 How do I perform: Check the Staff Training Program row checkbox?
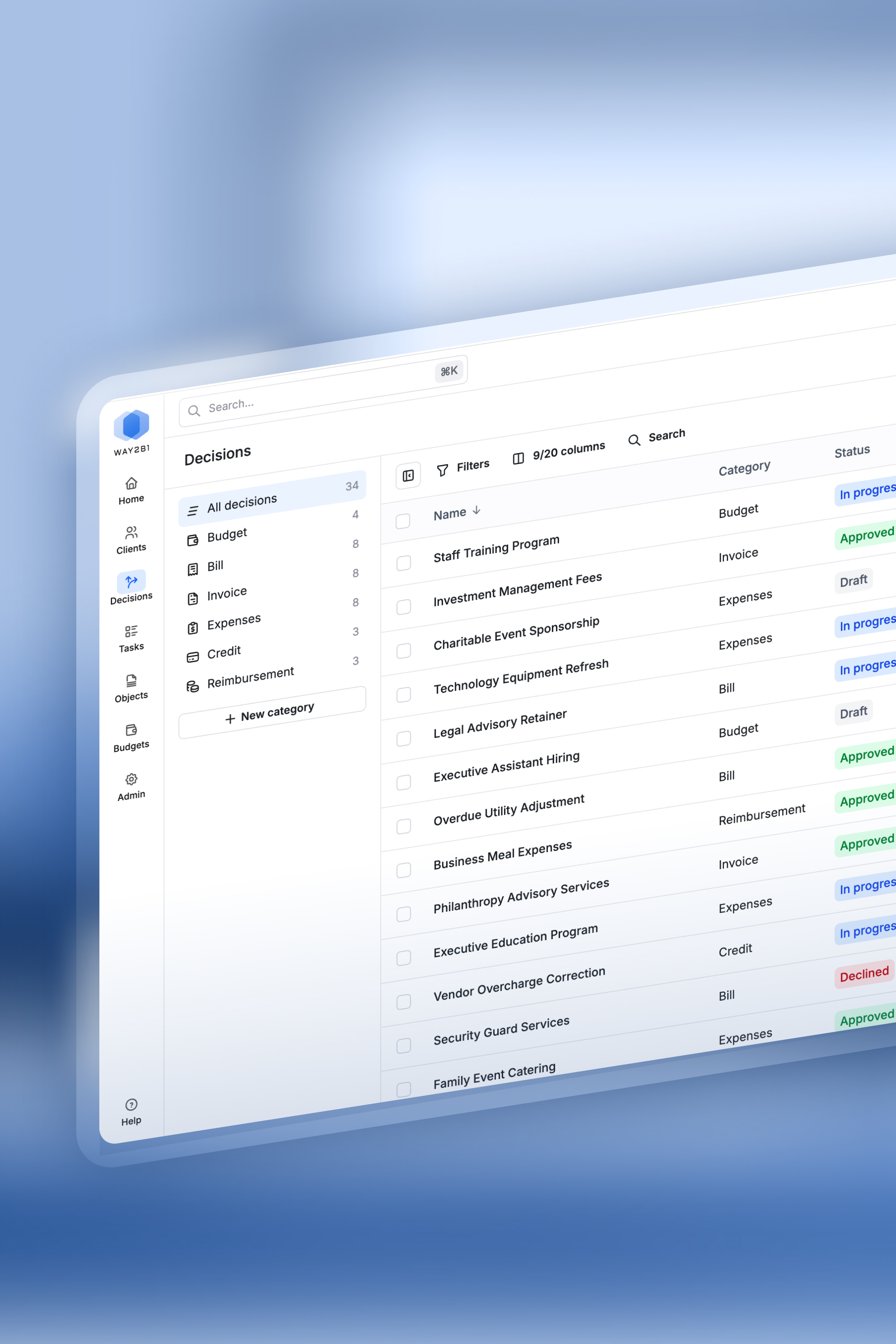404,564
